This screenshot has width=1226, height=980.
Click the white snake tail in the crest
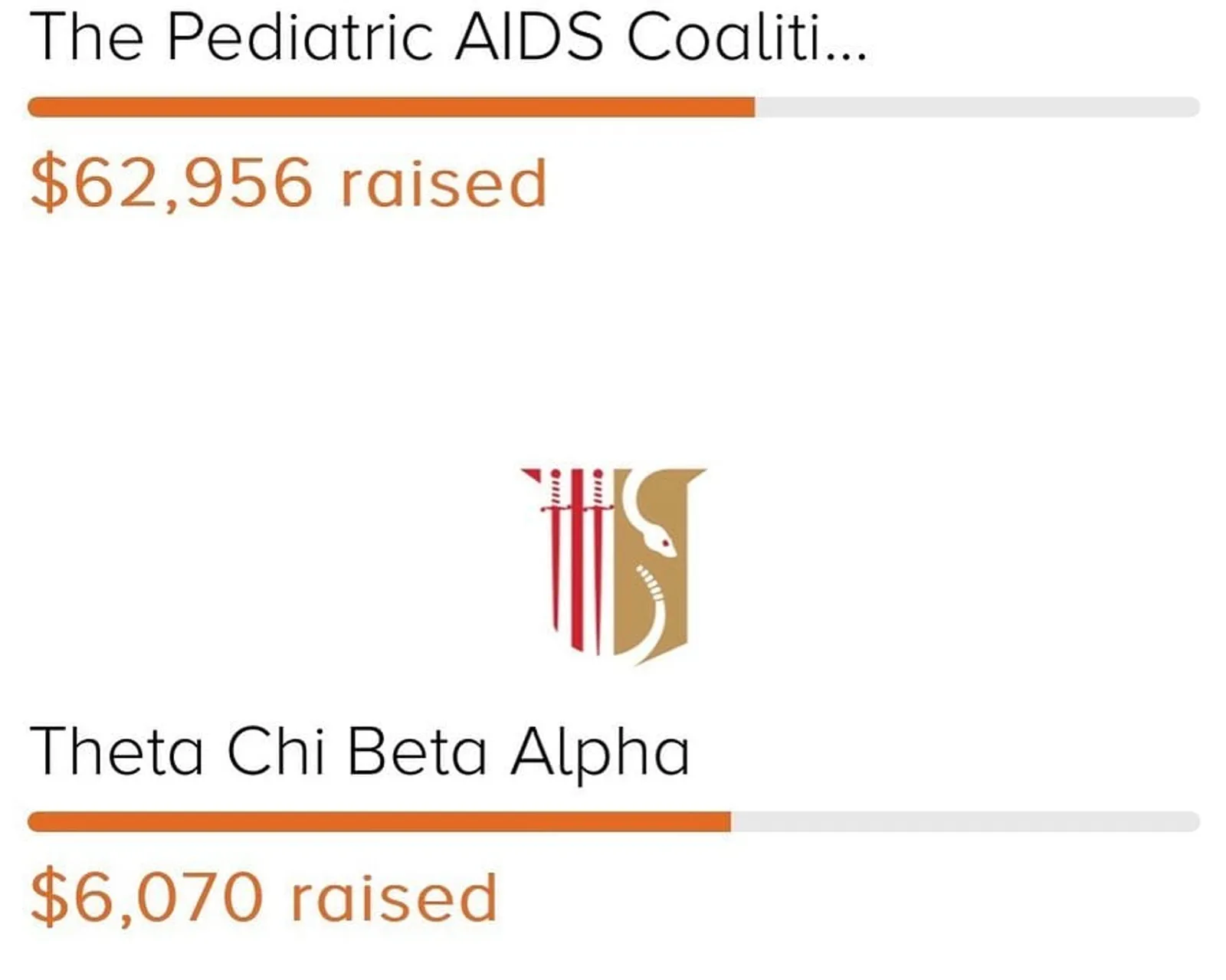click(x=651, y=613)
